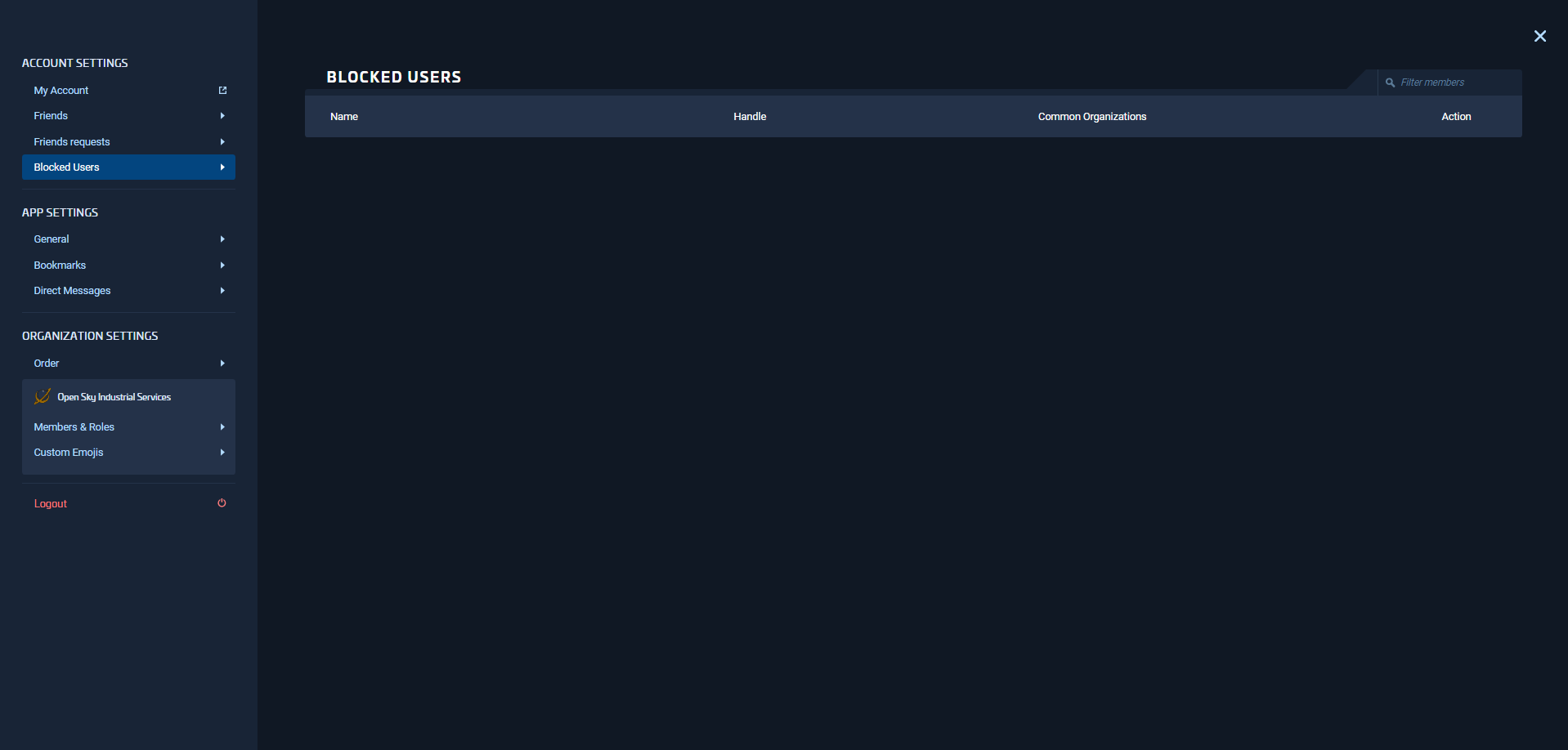Image resolution: width=1568 pixels, height=750 pixels.
Task: Click the magnifier icon in the filter box
Action: [1391, 82]
